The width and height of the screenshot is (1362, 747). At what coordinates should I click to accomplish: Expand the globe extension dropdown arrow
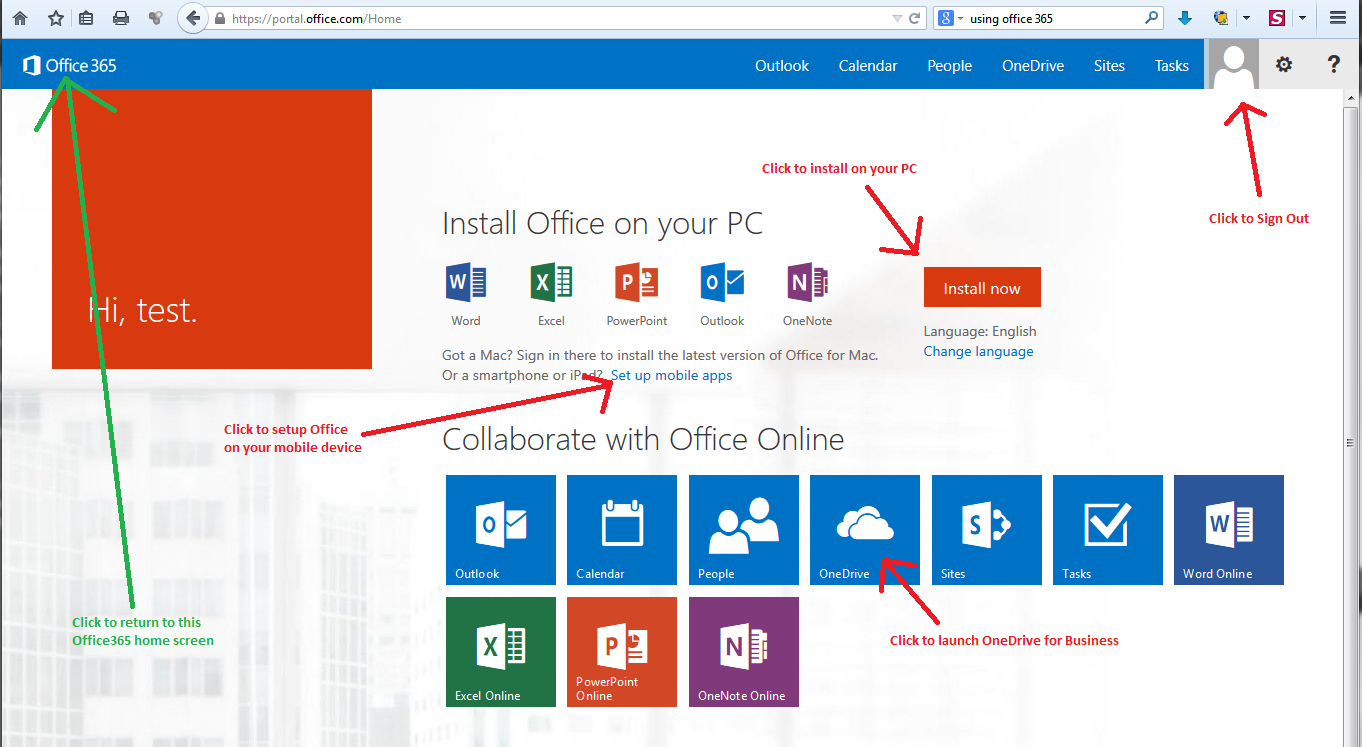[x=1246, y=18]
